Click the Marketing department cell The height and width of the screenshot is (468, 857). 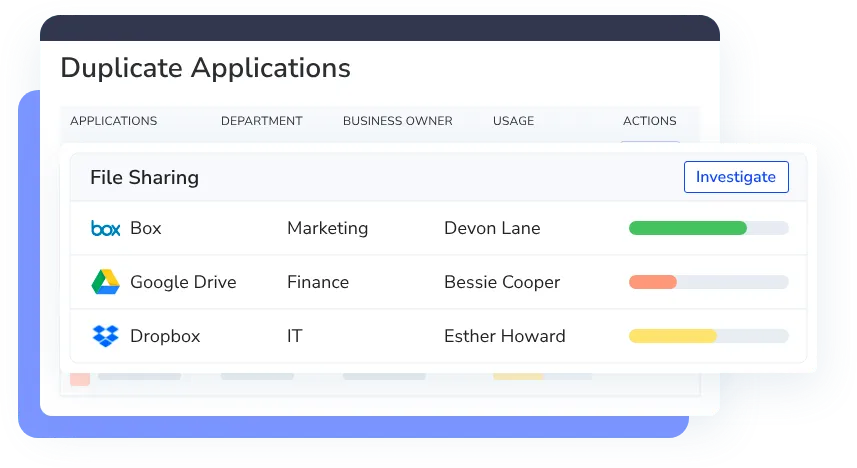click(327, 228)
